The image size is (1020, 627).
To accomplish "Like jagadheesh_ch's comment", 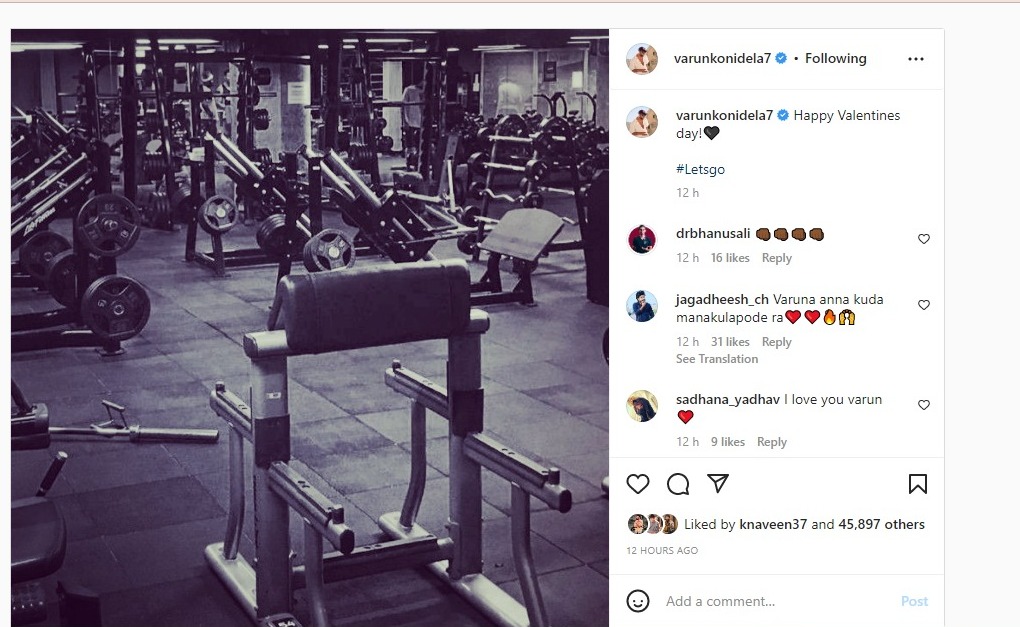I will 924,304.
